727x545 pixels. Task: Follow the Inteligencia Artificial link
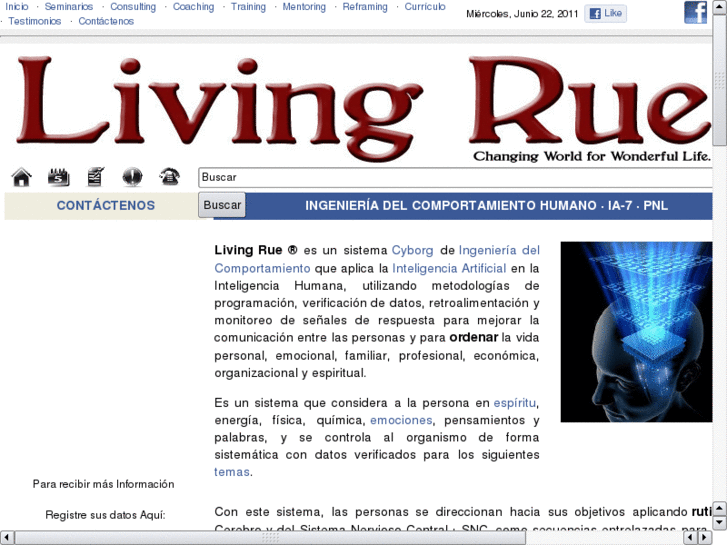coord(449,269)
